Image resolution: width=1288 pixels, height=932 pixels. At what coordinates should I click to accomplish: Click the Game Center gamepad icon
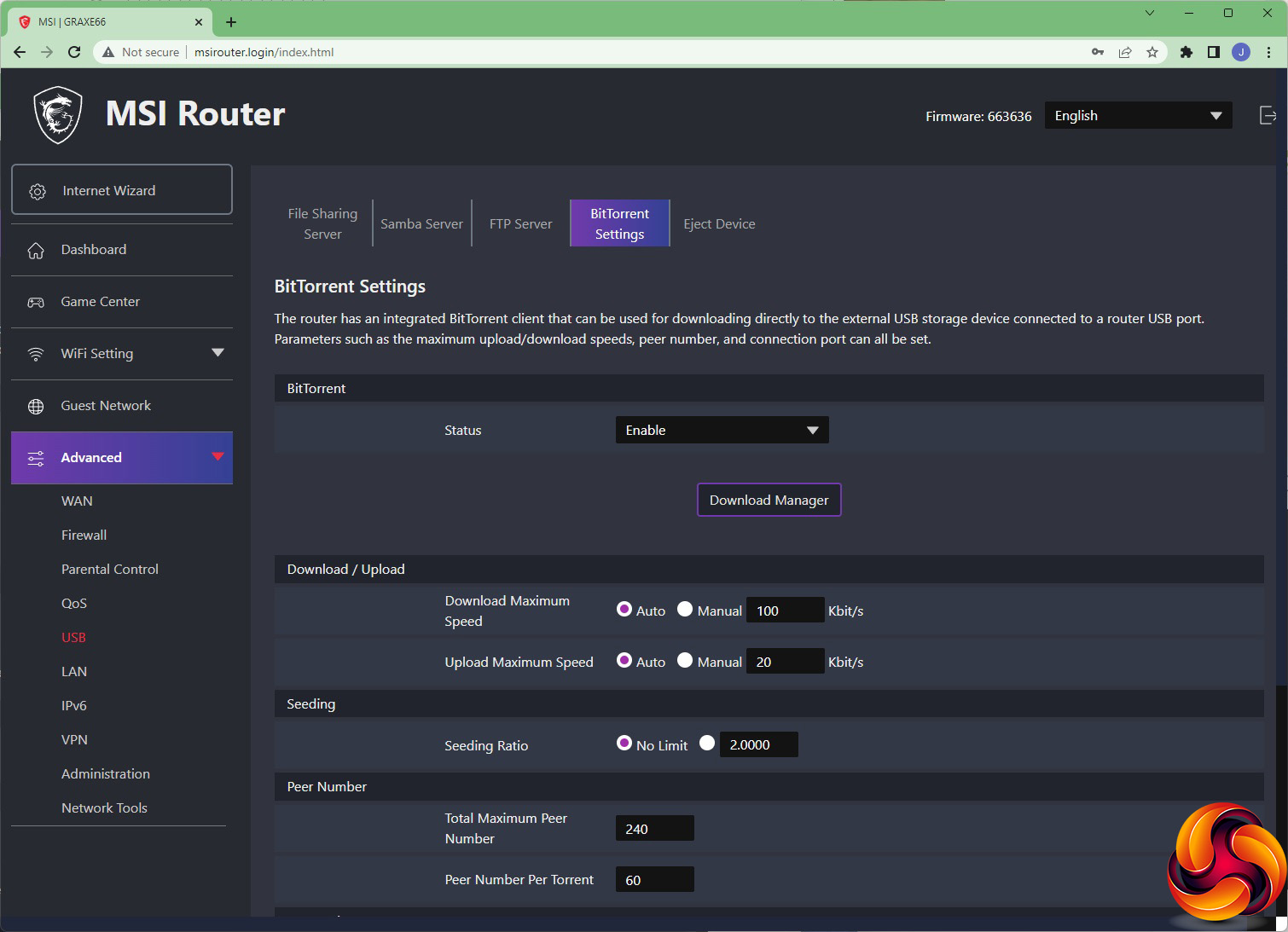pos(36,303)
